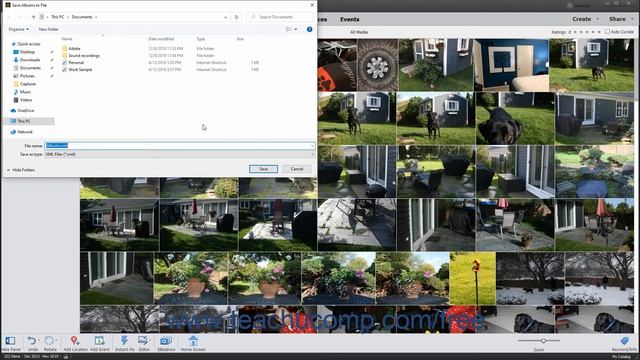Open the Create dropdown menu
The image size is (640, 360).
coord(585,19)
